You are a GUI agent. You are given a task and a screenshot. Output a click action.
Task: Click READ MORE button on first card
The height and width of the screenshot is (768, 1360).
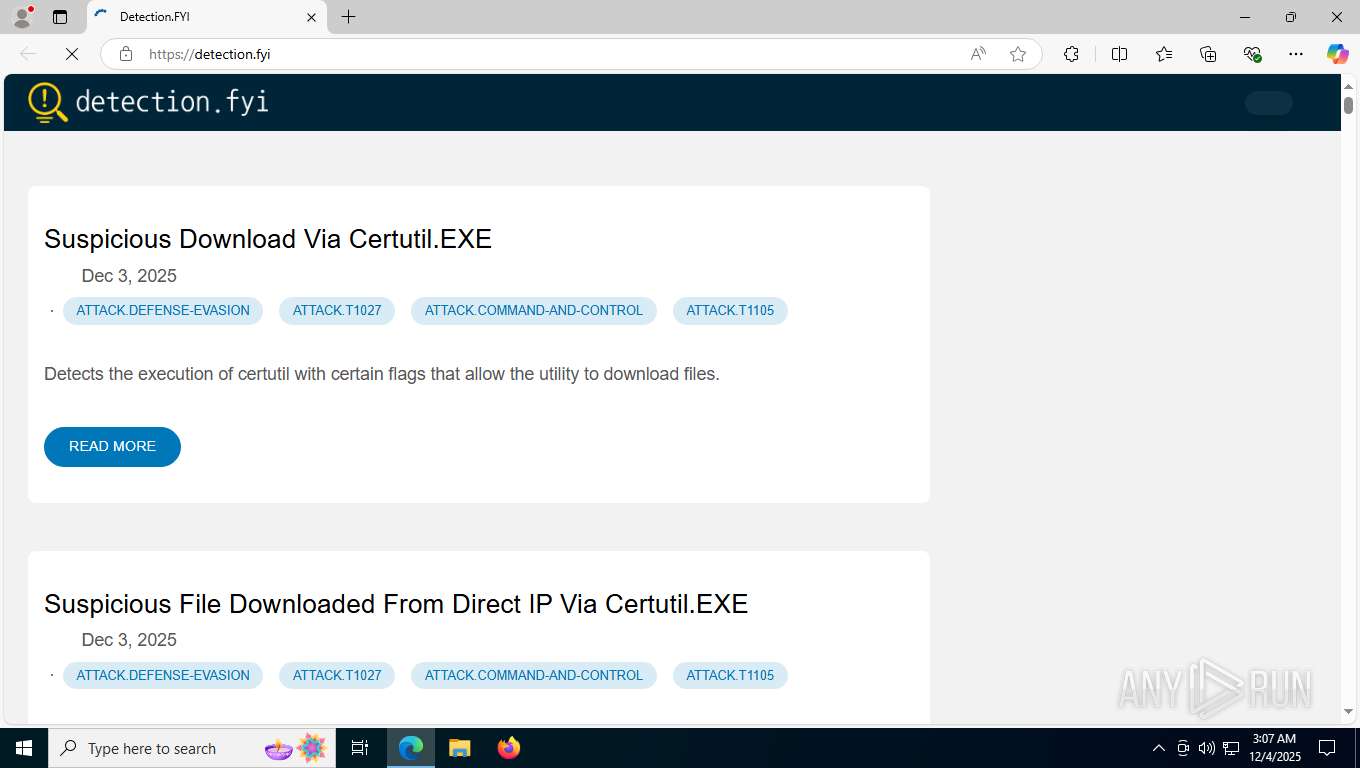click(112, 446)
